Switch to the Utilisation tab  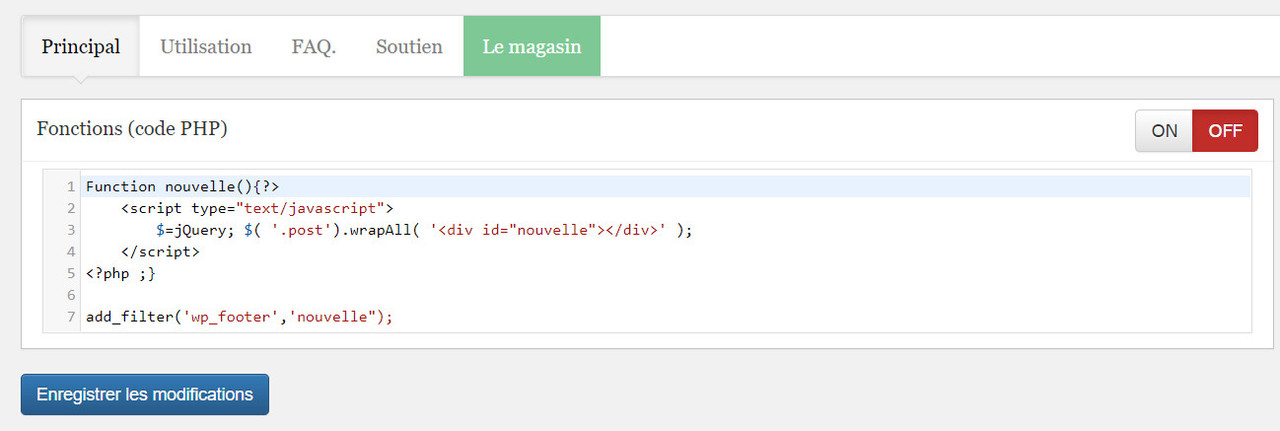[206, 46]
